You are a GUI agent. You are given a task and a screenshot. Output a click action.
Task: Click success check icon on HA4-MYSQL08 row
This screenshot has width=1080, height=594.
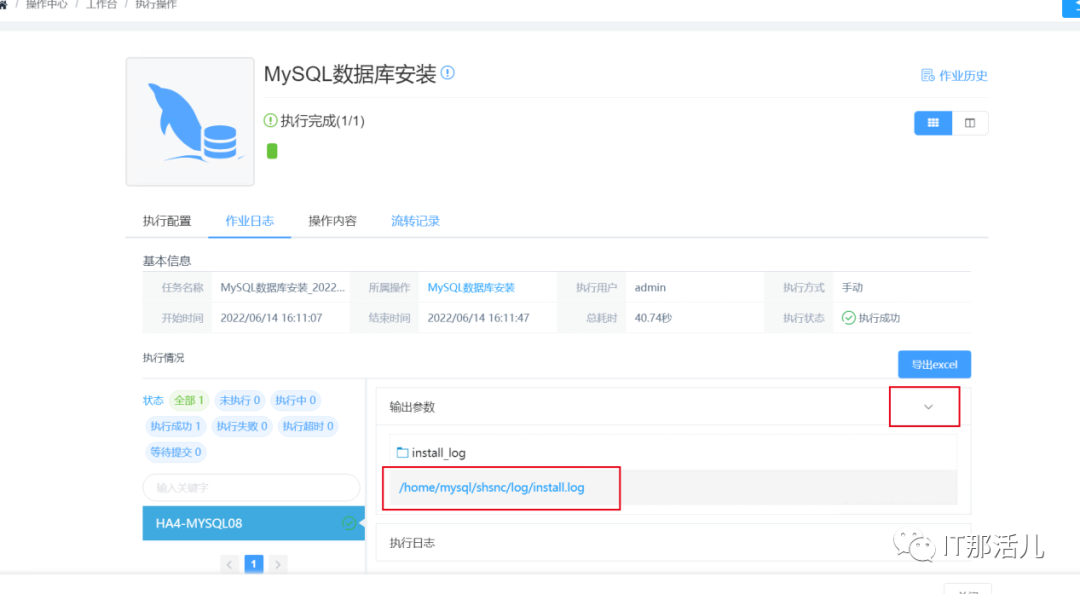[x=349, y=523]
